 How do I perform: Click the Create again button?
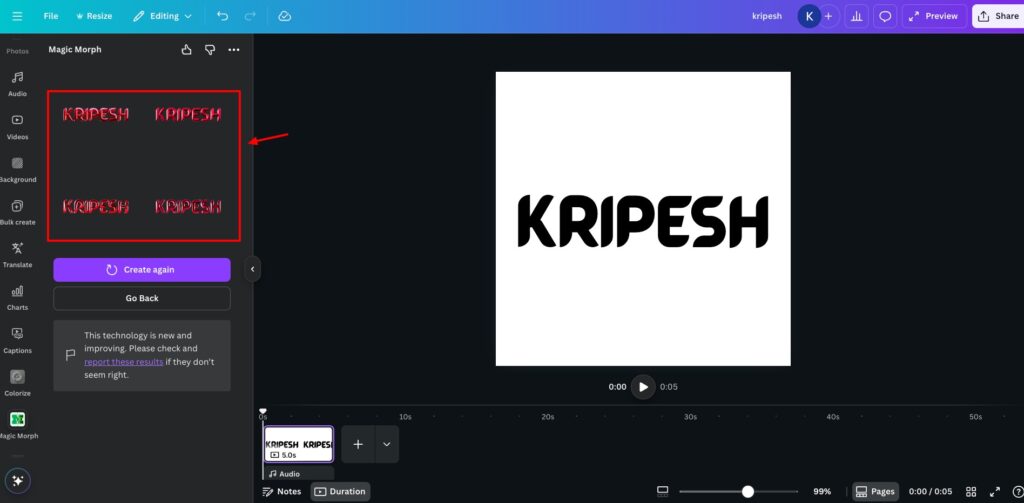point(142,270)
